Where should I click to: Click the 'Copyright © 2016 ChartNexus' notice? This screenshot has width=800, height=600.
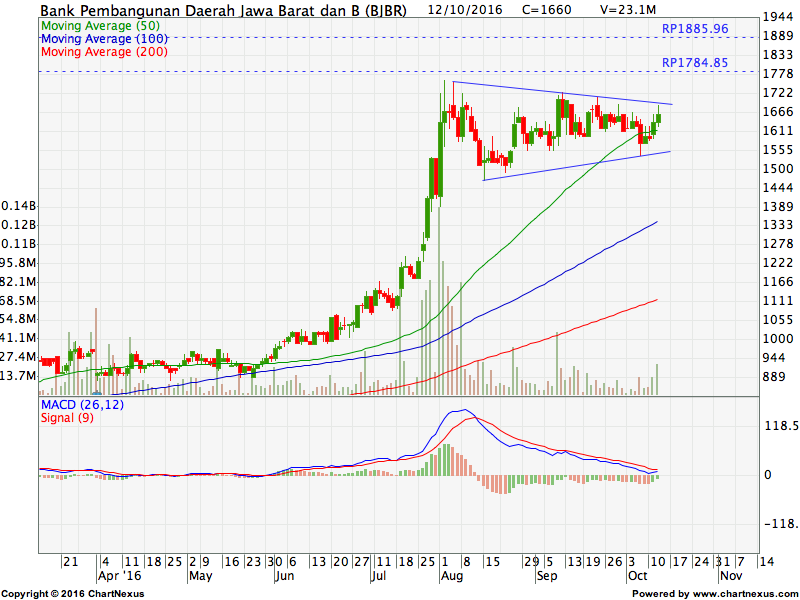pos(73,594)
